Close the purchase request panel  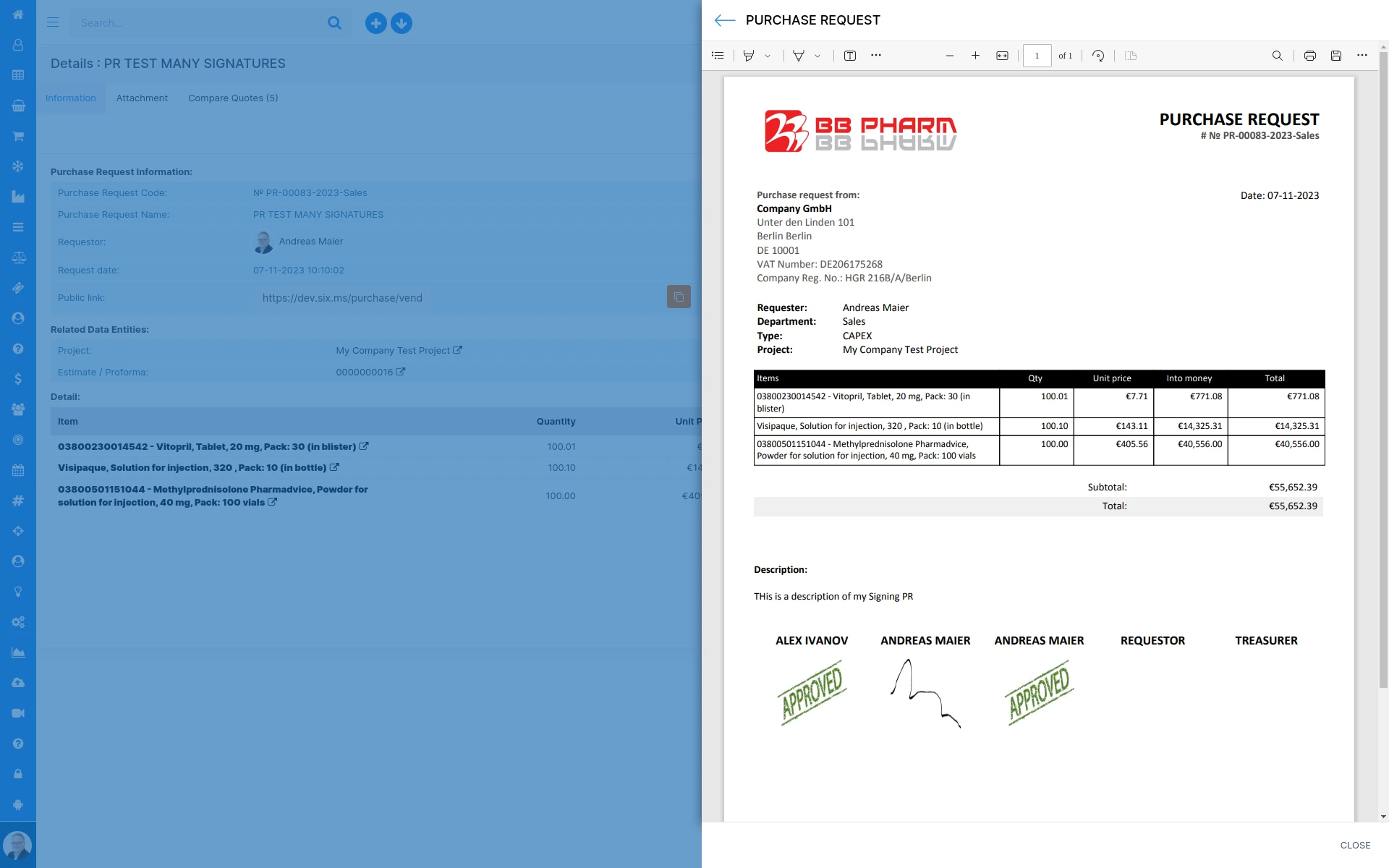coord(1355,845)
